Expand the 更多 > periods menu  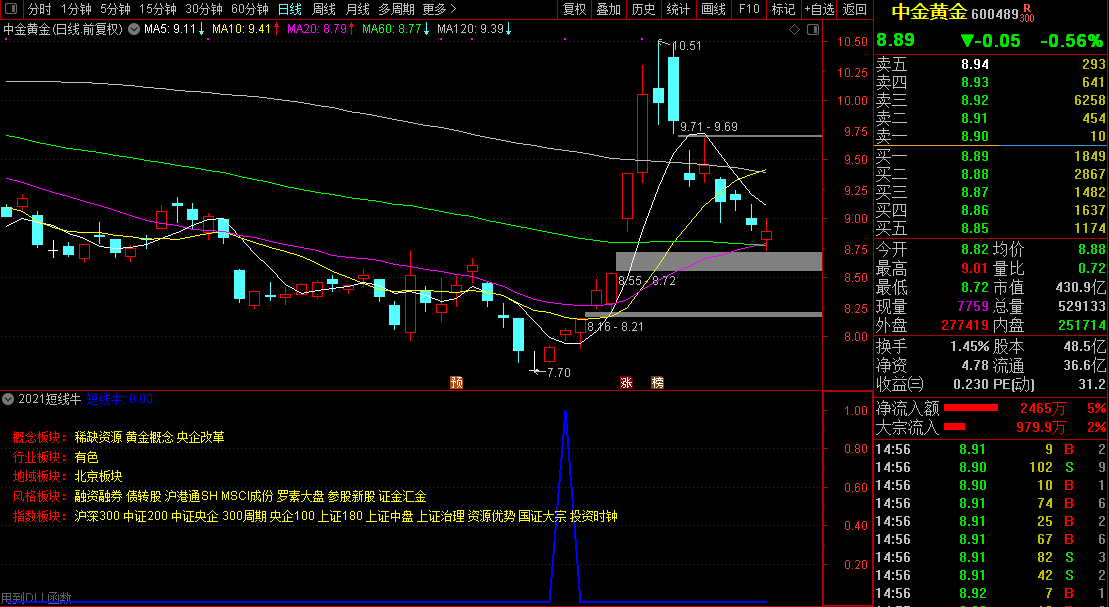(x=439, y=9)
